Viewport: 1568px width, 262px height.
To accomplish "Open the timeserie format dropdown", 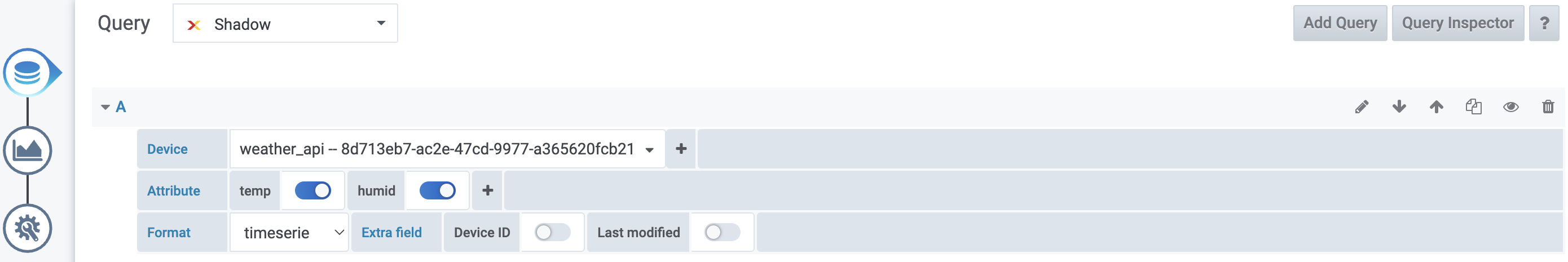I will point(289,232).
